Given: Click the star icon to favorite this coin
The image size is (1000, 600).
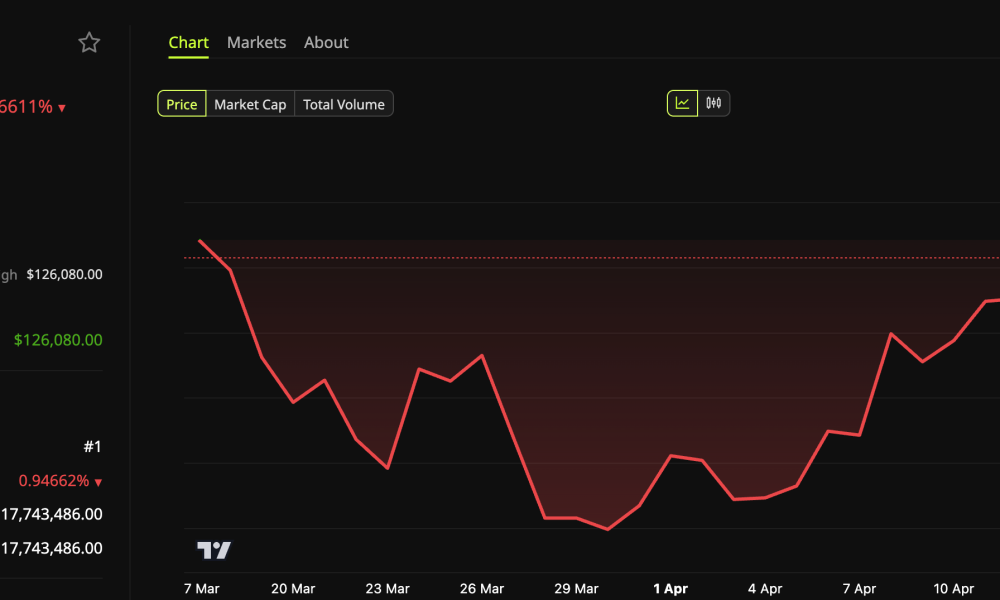Looking at the screenshot, I should tap(89, 42).
